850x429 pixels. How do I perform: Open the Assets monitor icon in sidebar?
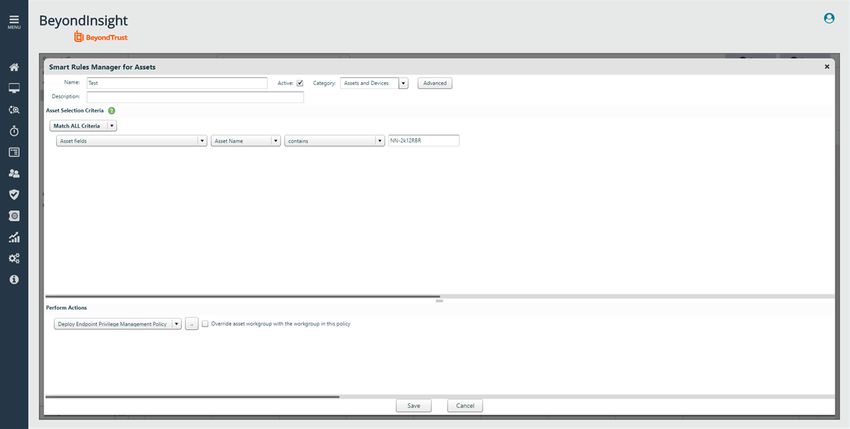(x=14, y=88)
